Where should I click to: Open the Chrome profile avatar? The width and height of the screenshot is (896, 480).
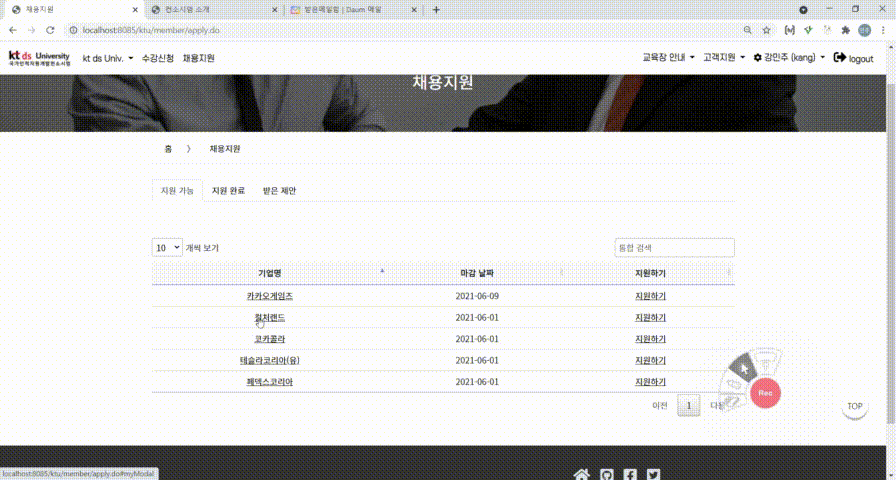pyautogui.click(x=865, y=30)
